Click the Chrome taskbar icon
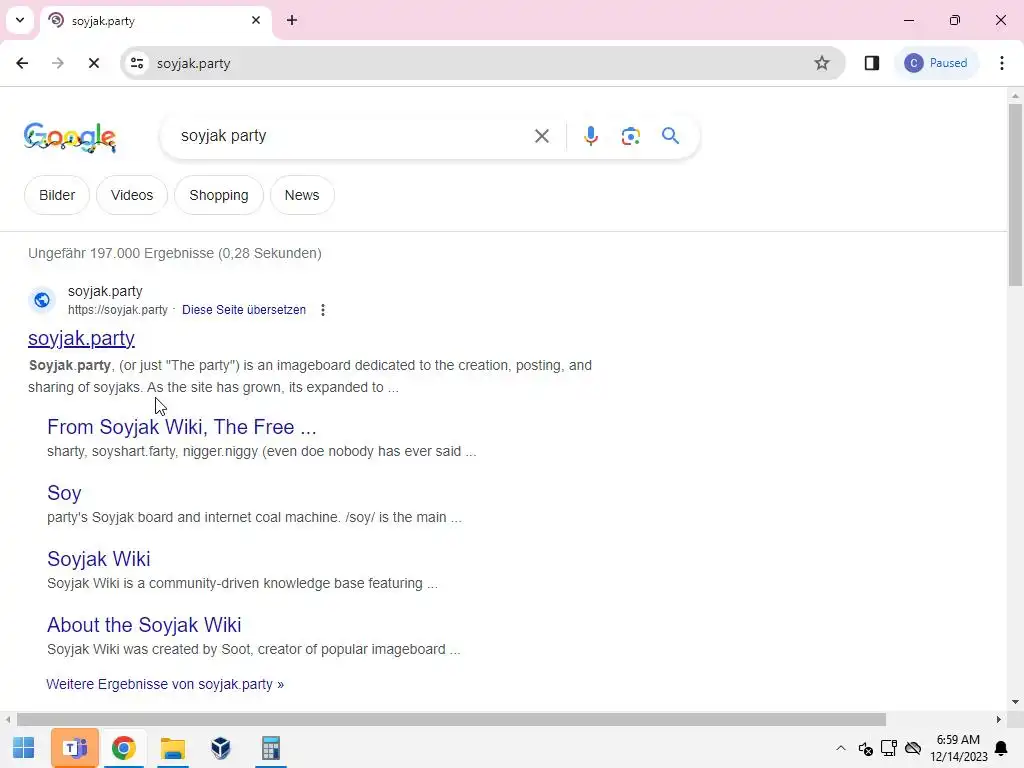Image resolution: width=1024 pixels, height=768 pixels. 123,748
